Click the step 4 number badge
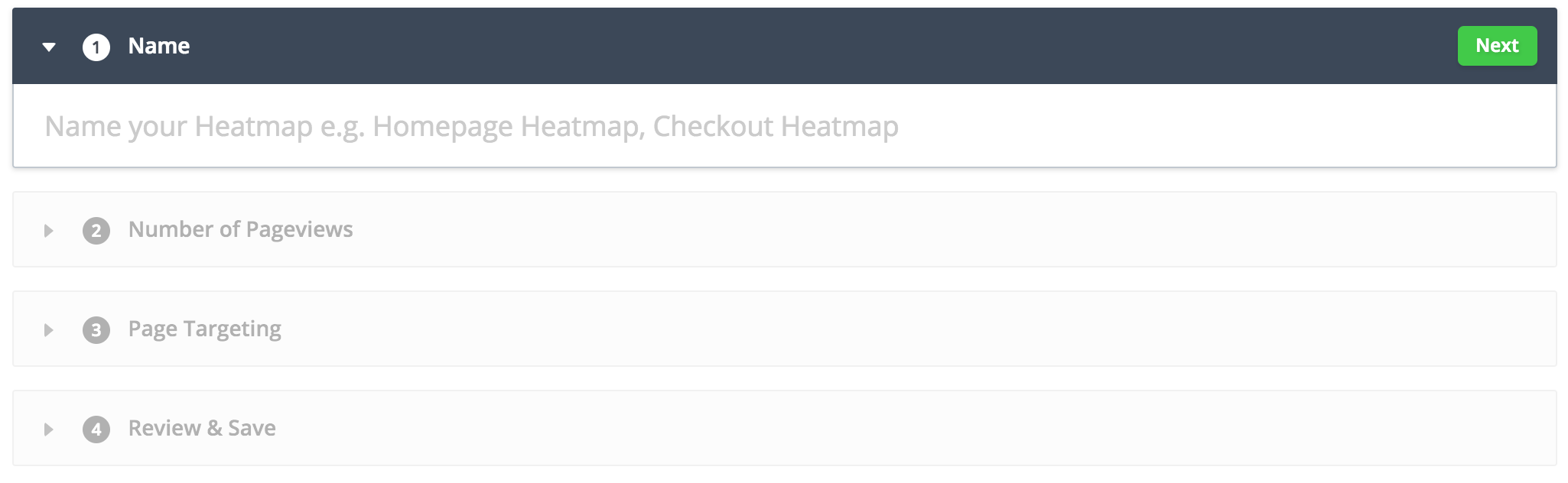Image resolution: width=1568 pixels, height=483 pixels. pos(96,430)
